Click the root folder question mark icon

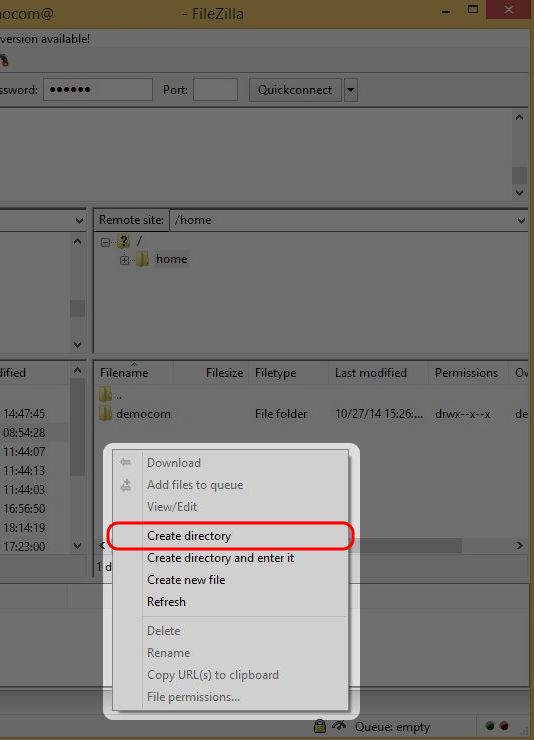[124, 241]
